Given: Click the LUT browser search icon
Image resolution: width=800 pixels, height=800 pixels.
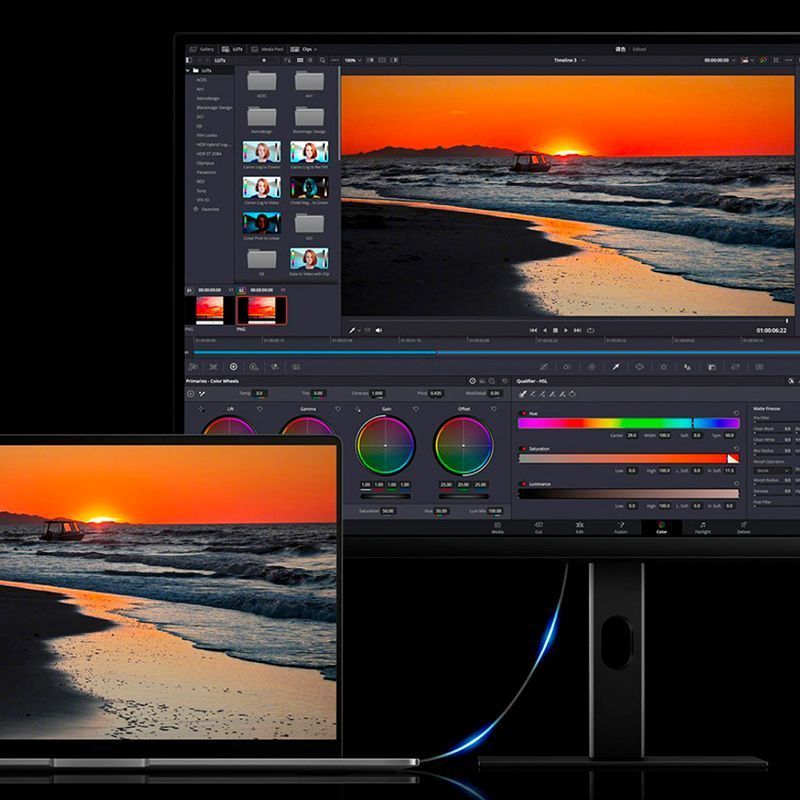Looking at the screenshot, I should coord(322,60).
